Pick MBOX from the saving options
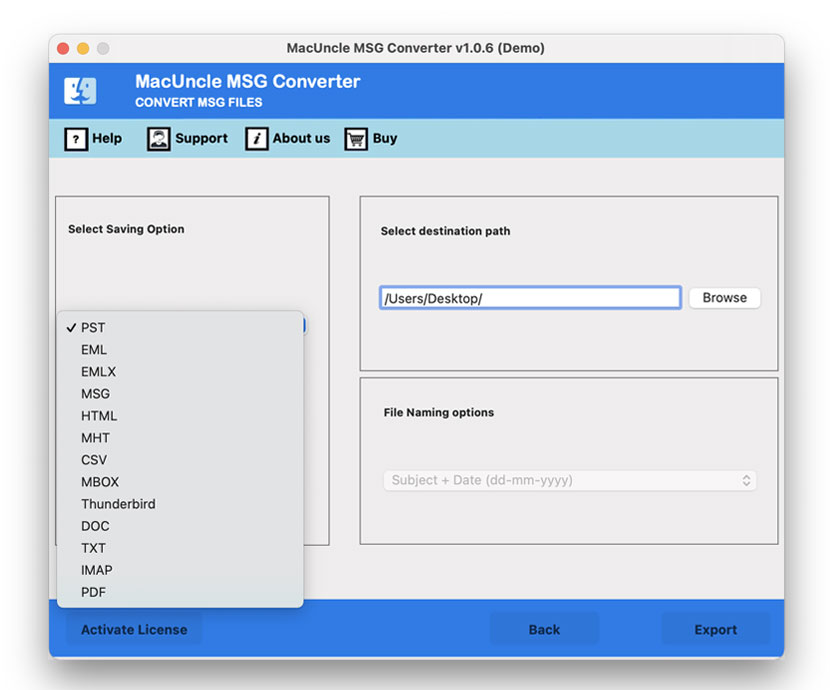Image resolution: width=830 pixels, height=690 pixels. 99,481
